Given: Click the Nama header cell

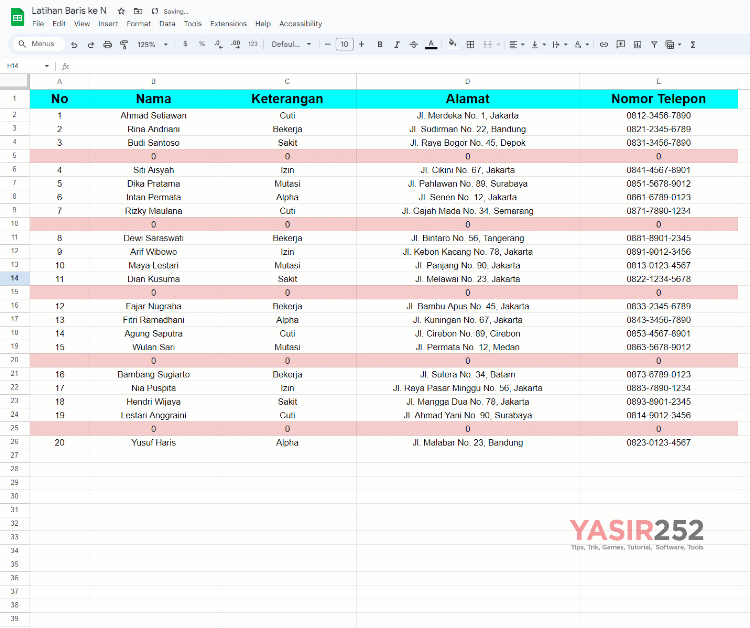Looking at the screenshot, I should click(x=154, y=99).
